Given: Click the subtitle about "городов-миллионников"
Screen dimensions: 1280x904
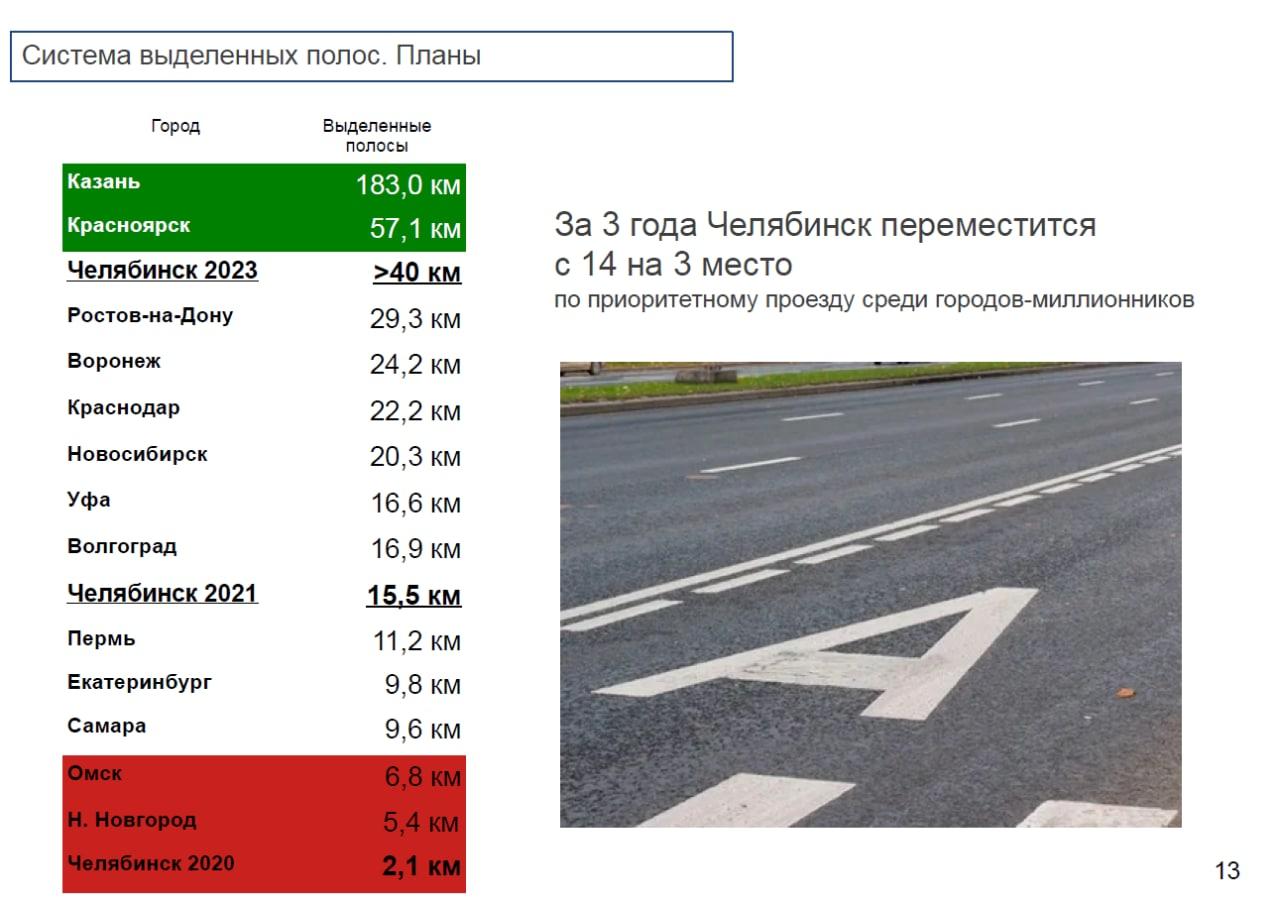Looking at the screenshot, I should click(x=874, y=300).
